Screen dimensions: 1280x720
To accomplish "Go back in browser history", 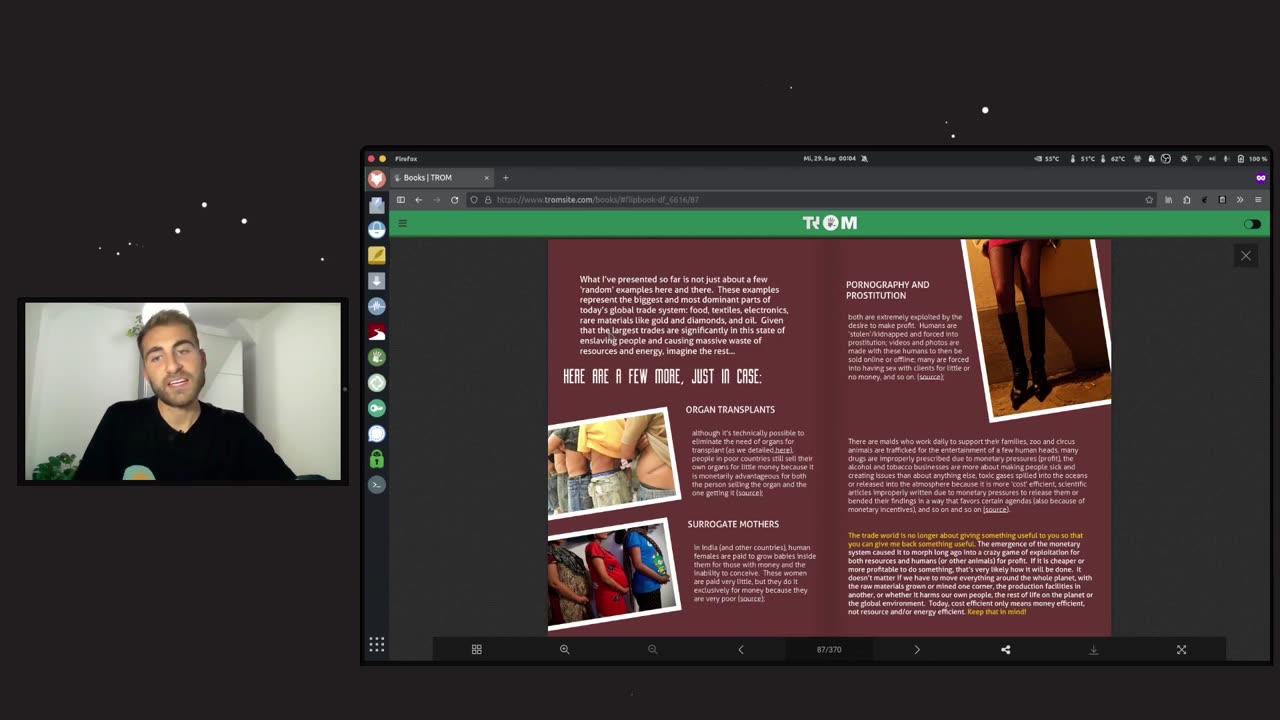I will click(x=419, y=200).
